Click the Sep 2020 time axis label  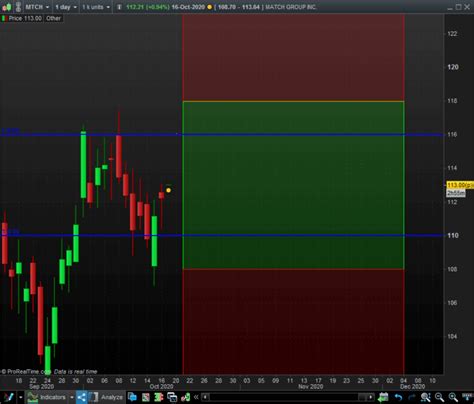(42, 387)
